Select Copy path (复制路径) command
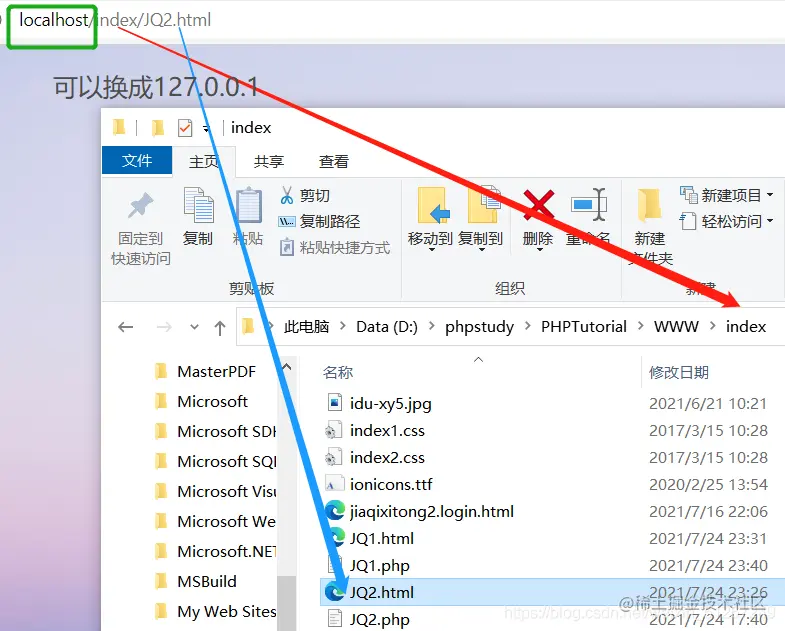The width and height of the screenshot is (785, 631). (319, 221)
